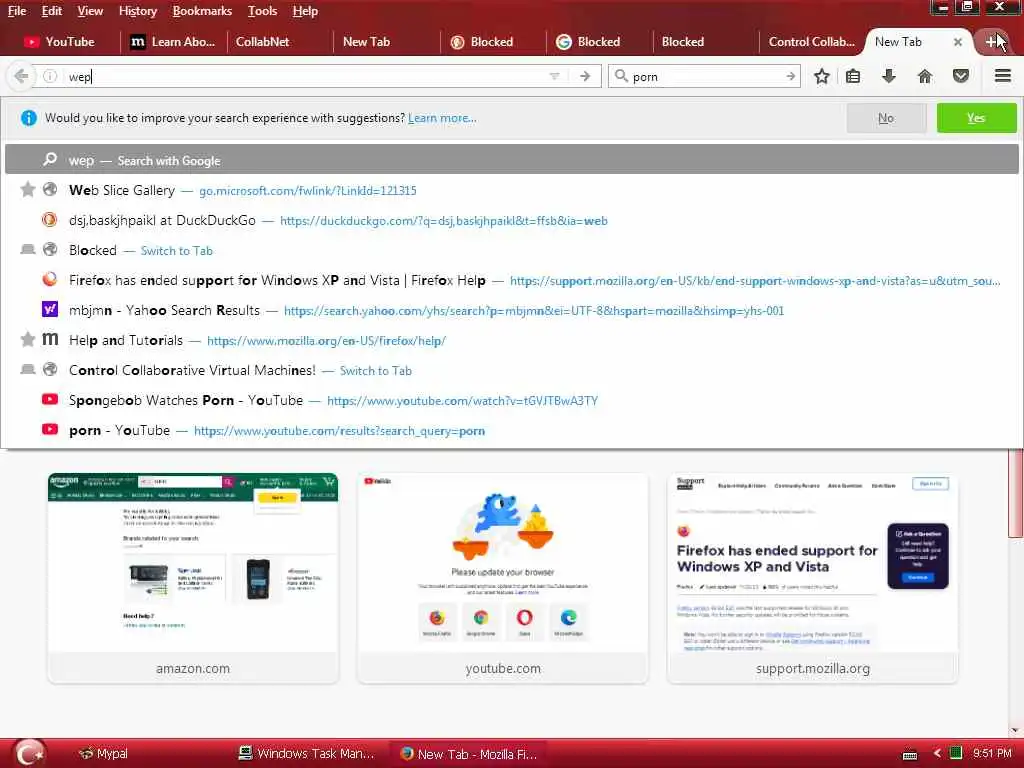Click the page vertical scrollbar thumb
Viewport: 1024px width, 768px height.
click(1016, 493)
